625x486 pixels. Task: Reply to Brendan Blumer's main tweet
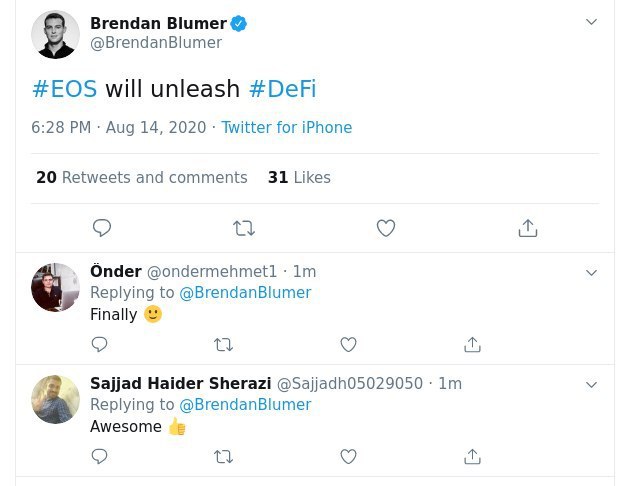pyautogui.click(x=102, y=228)
